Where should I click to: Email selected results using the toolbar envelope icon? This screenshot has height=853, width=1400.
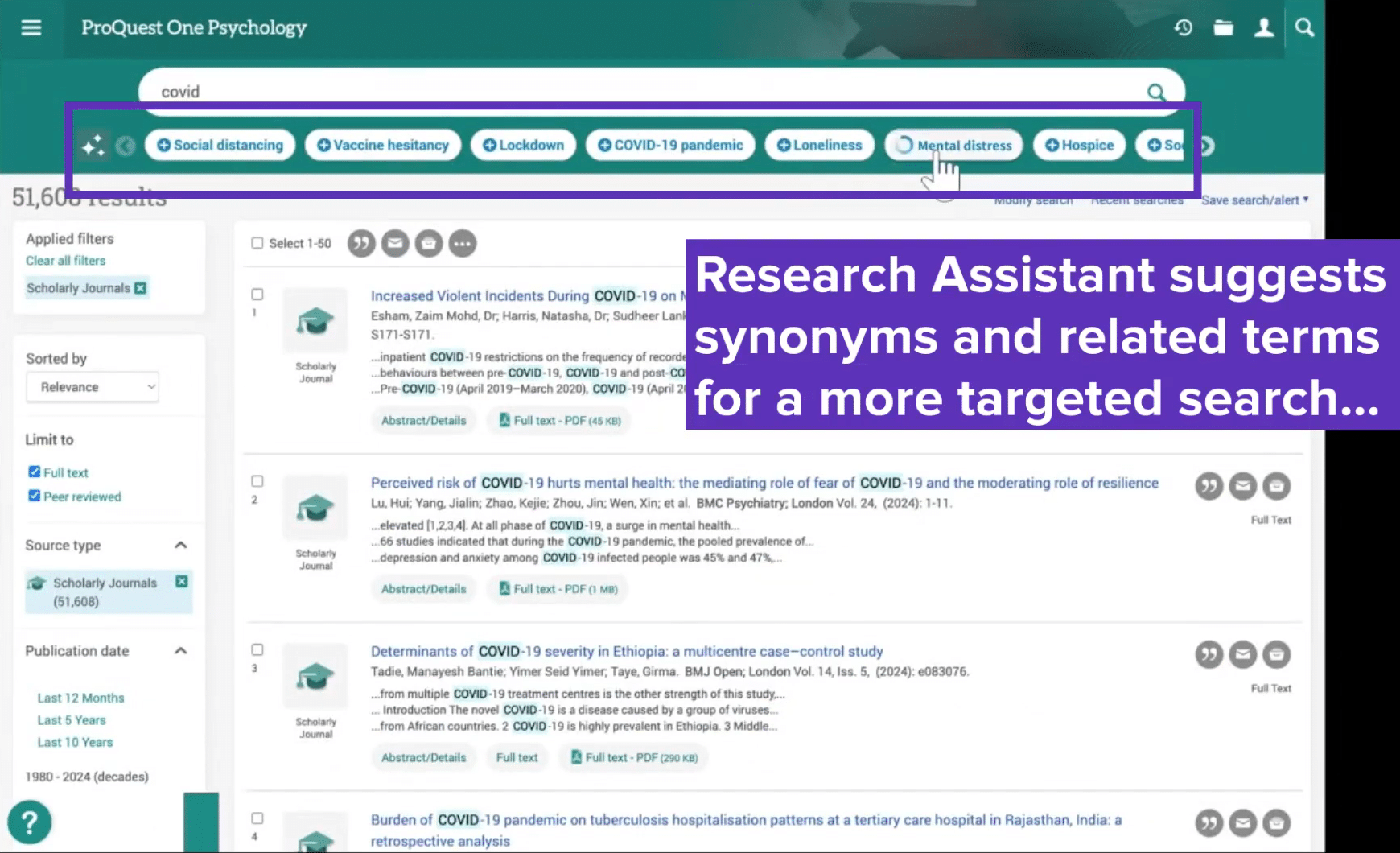click(395, 243)
